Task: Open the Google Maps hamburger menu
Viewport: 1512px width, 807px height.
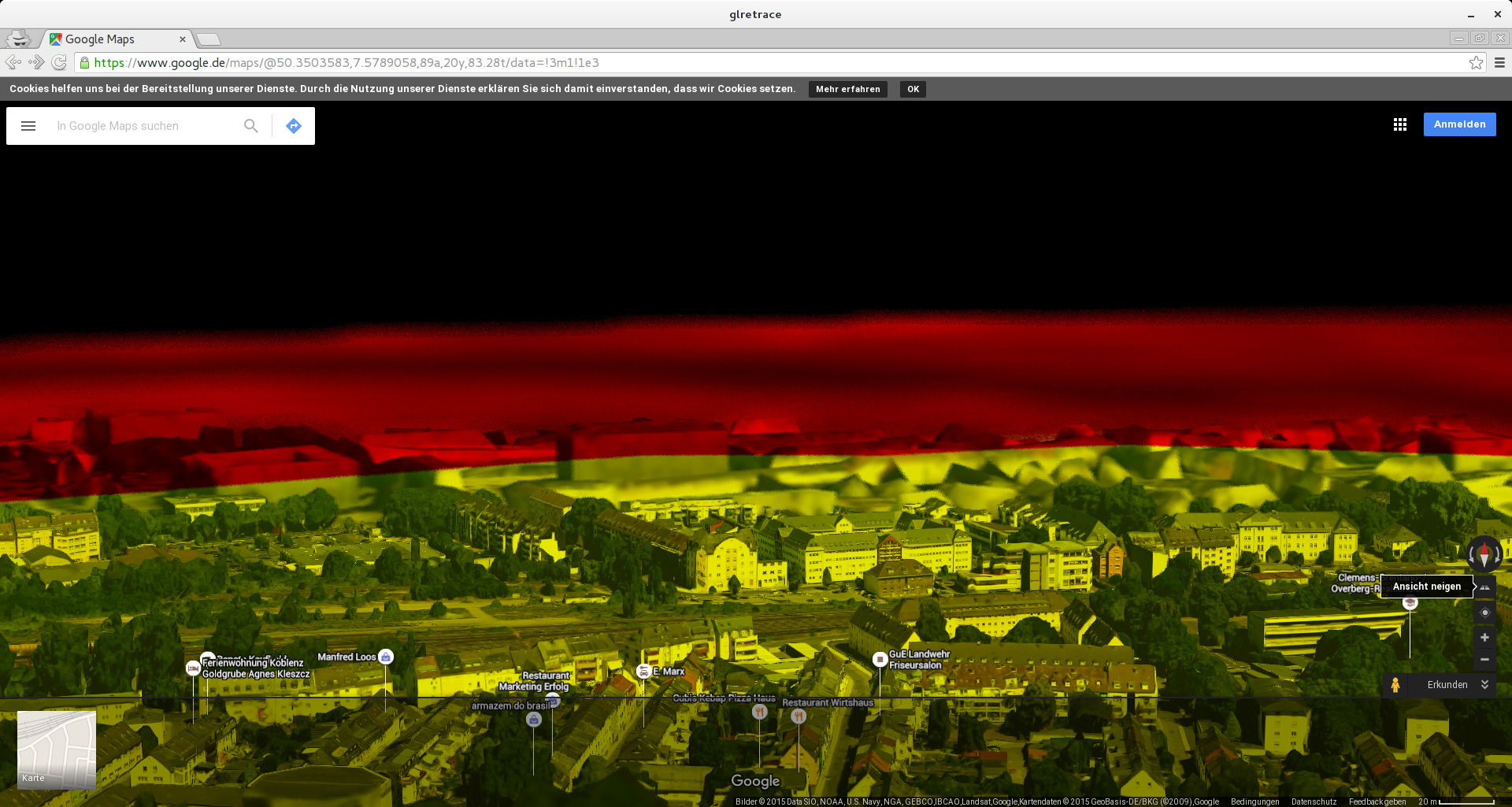Action: coord(28,126)
